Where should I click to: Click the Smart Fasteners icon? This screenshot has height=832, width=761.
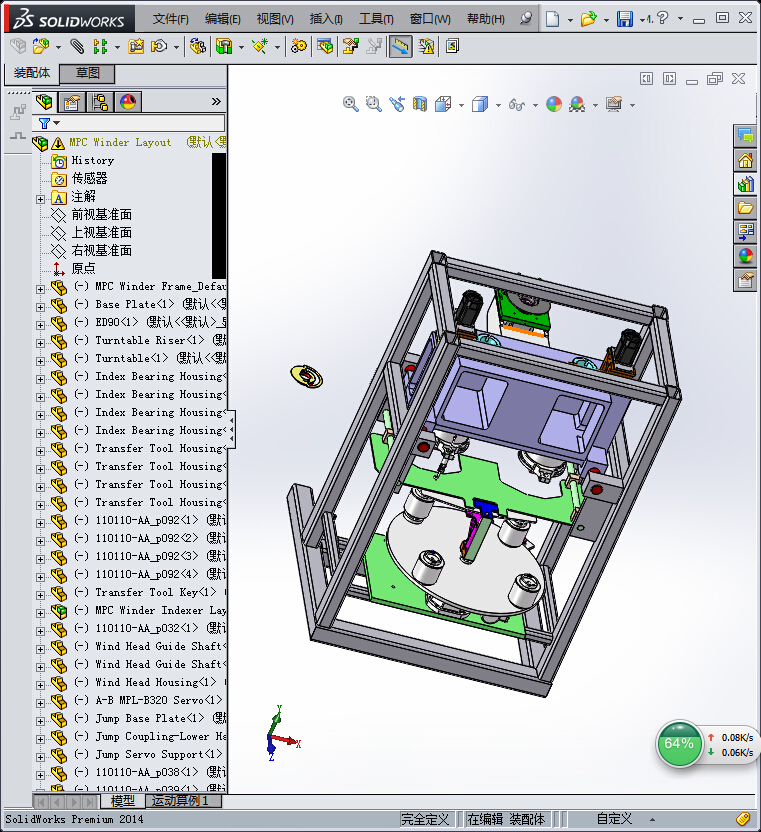tap(136, 47)
